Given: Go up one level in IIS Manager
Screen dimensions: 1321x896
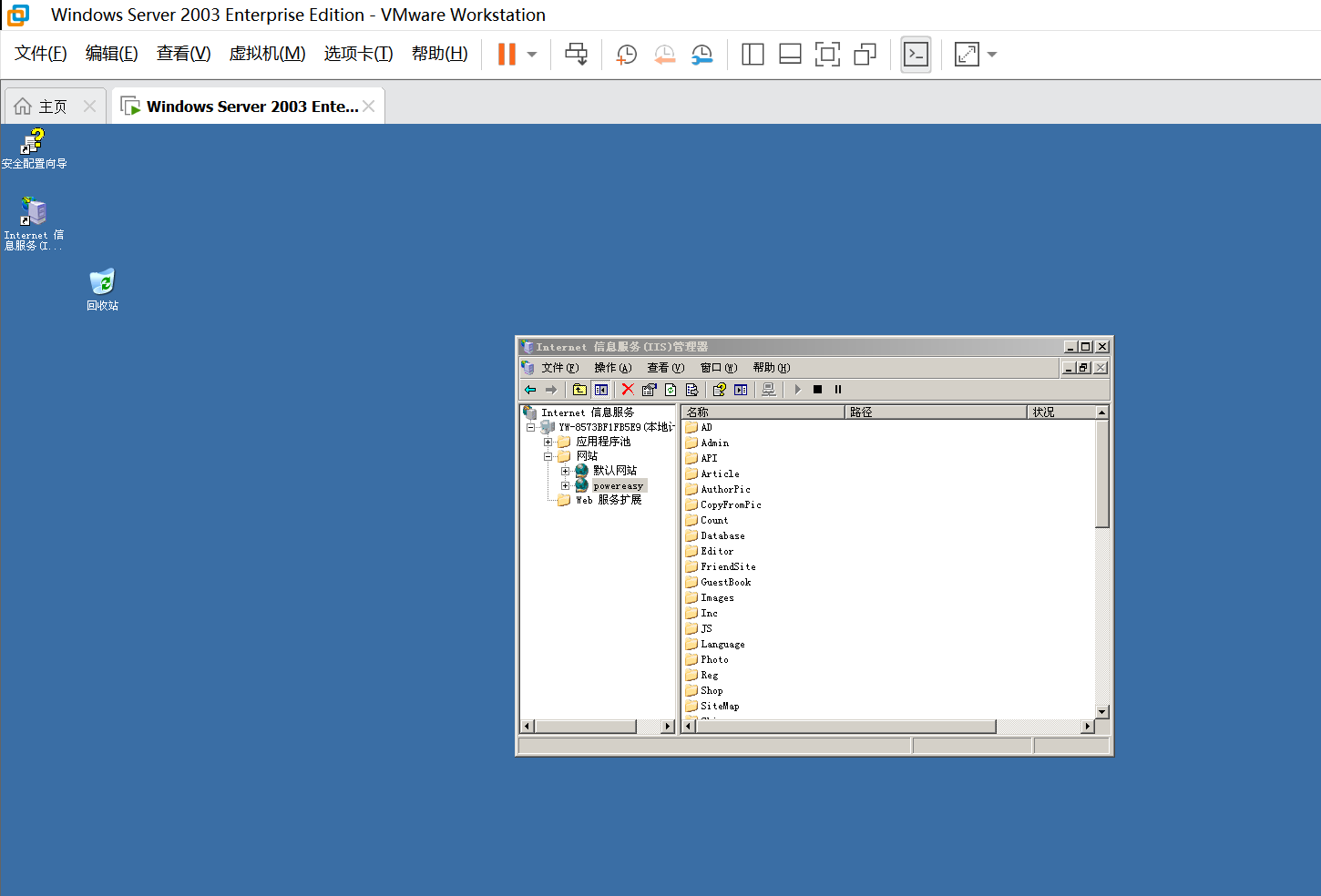Looking at the screenshot, I should click(579, 390).
